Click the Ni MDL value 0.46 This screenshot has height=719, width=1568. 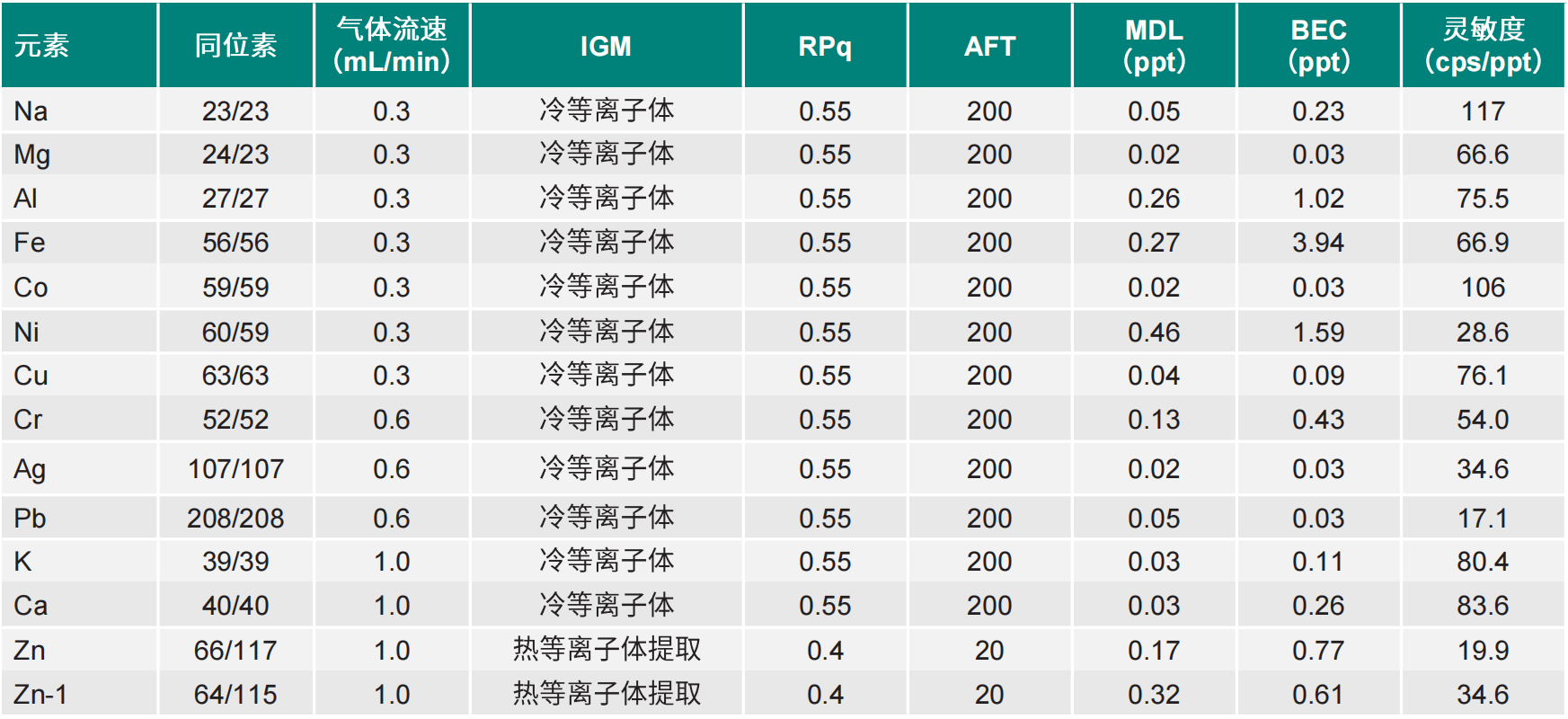(x=1154, y=333)
